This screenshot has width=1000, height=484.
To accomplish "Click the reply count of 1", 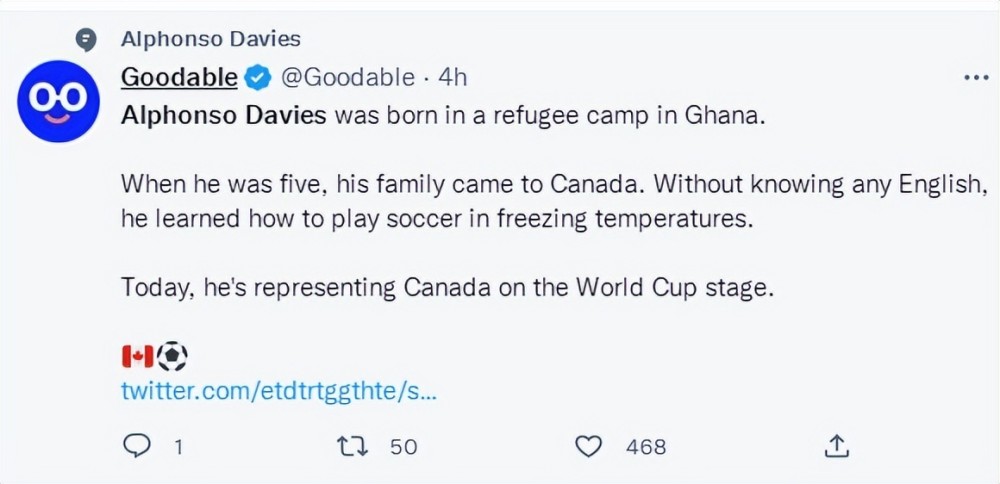I will pos(178,447).
